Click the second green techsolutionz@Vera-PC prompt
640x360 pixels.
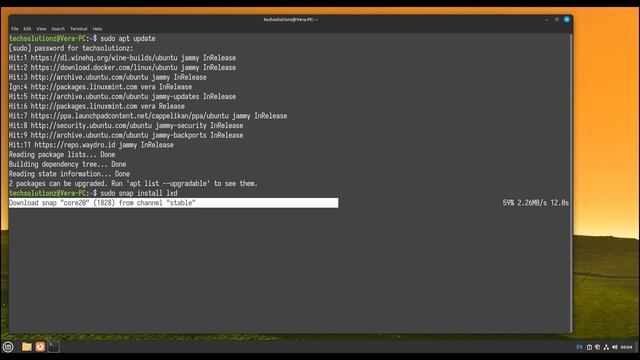(47, 193)
